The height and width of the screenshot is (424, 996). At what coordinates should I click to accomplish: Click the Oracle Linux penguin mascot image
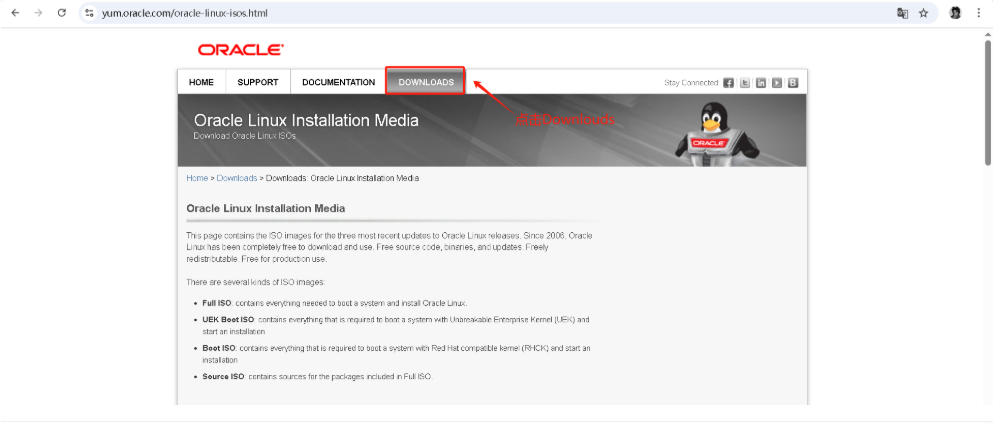717,135
